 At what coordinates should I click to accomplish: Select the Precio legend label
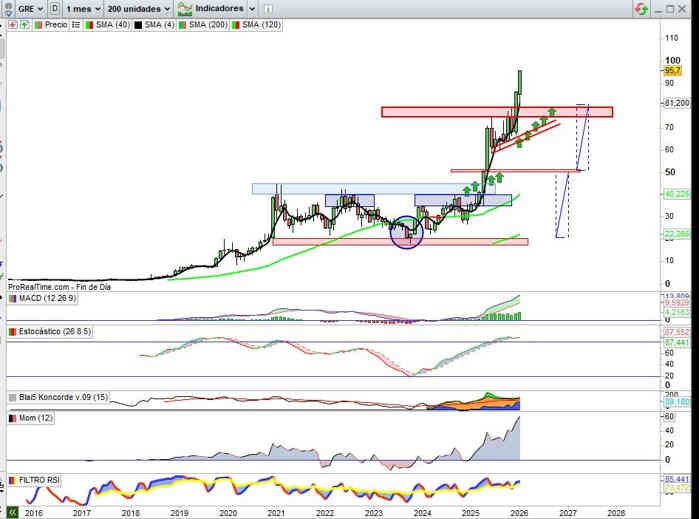pyautogui.click(x=56, y=24)
